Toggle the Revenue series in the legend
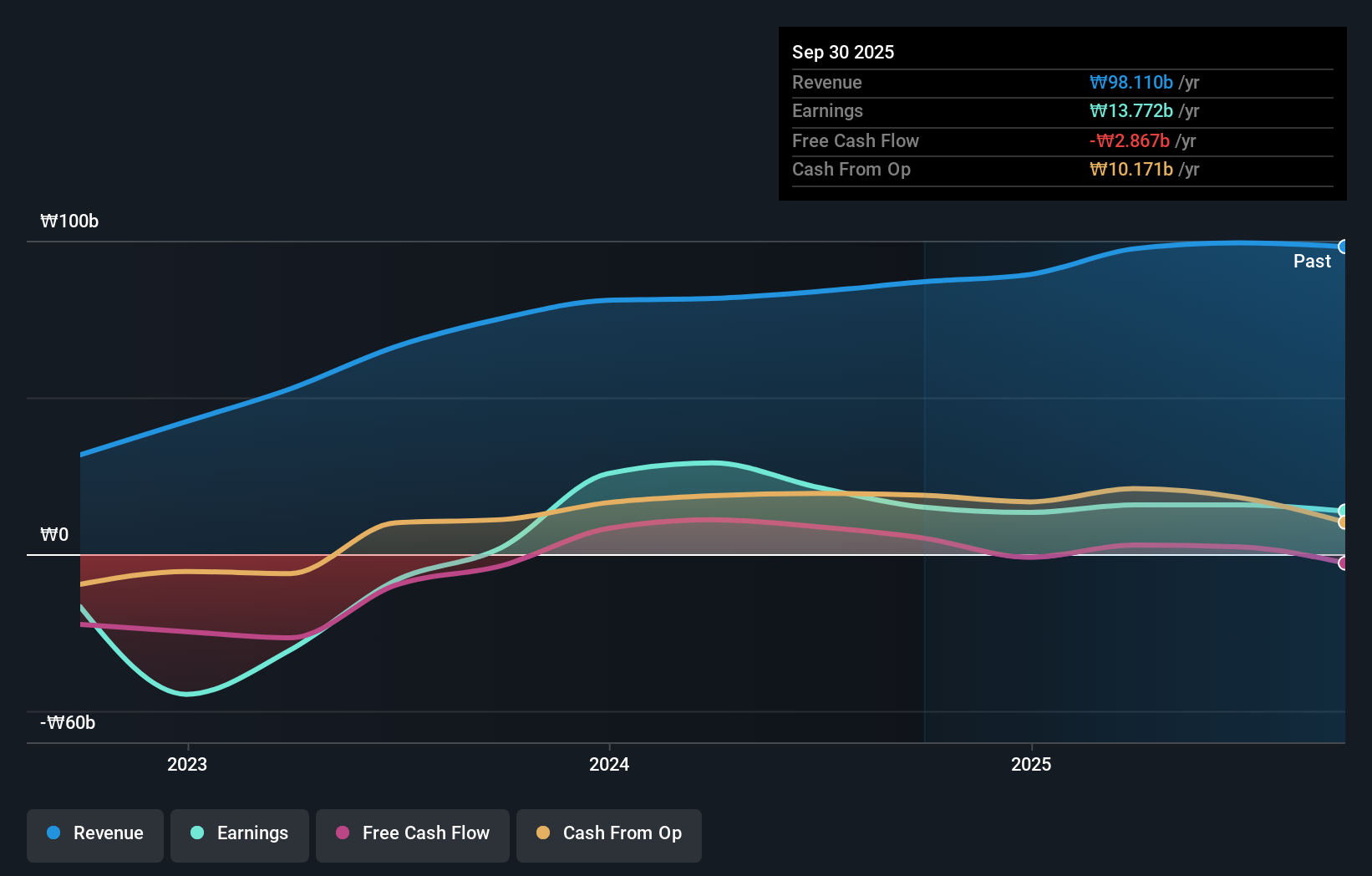Screen dimensions: 1372x876 [94, 833]
